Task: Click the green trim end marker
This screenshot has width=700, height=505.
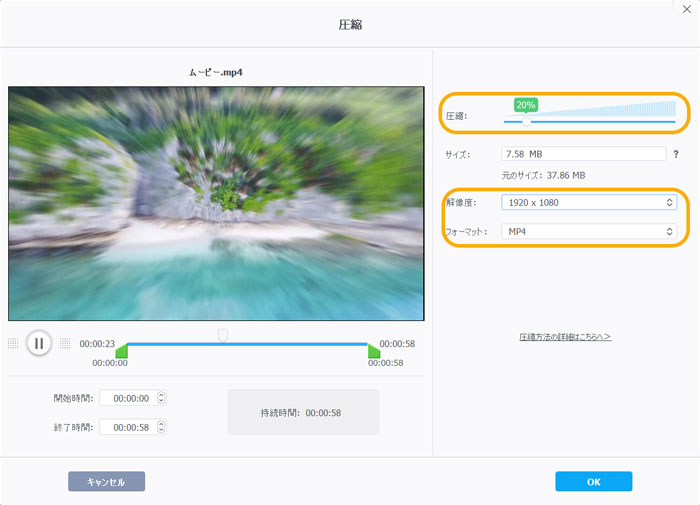Action: [374, 351]
